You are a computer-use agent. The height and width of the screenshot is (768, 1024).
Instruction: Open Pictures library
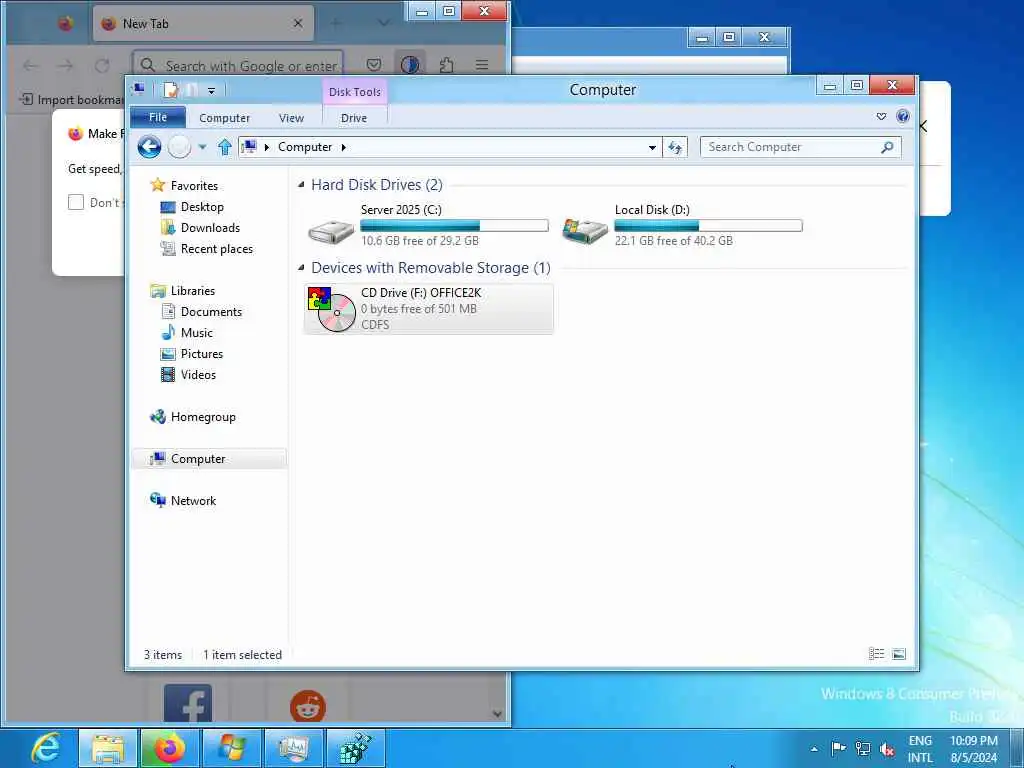pos(202,353)
